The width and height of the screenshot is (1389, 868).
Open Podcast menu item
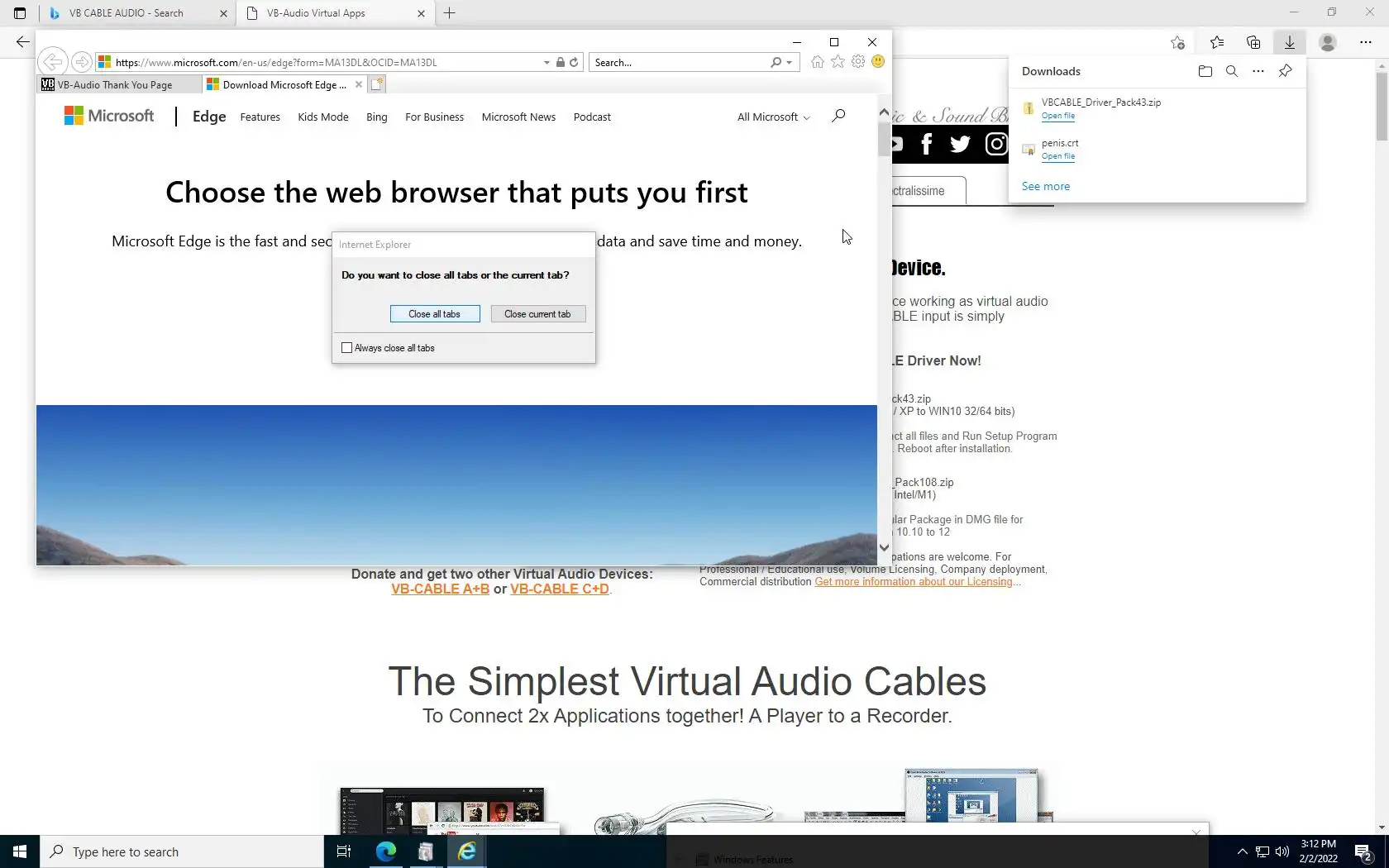592,117
